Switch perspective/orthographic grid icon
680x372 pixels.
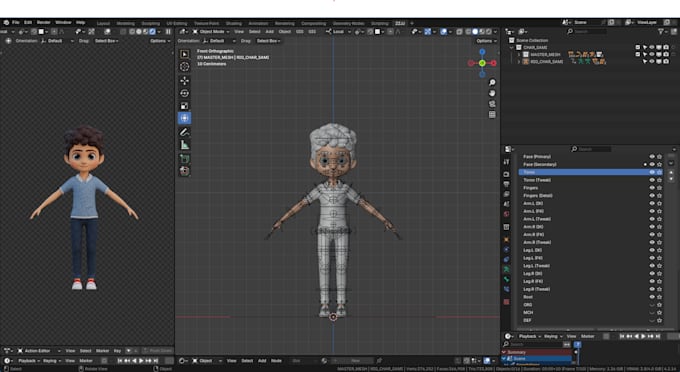pos(492,115)
